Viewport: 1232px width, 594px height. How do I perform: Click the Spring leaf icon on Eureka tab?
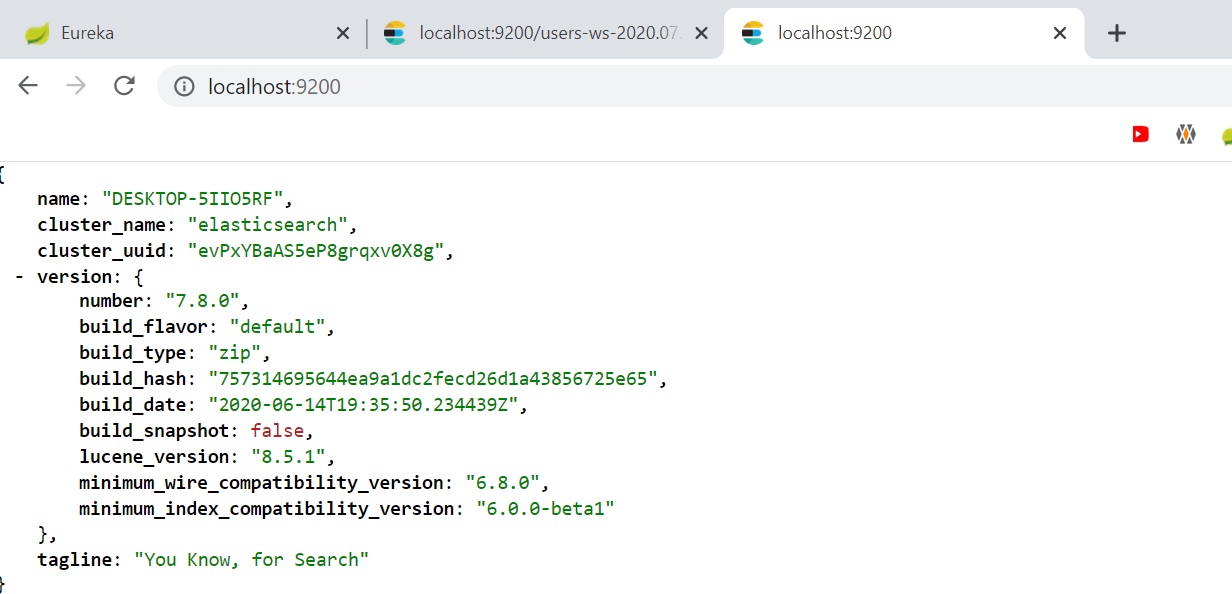pyautogui.click(x=37, y=33)
